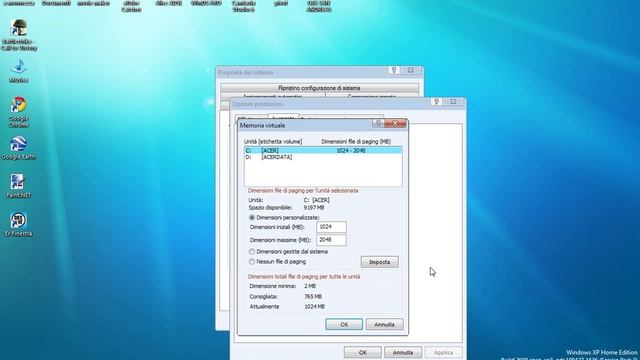The image size is (640, 360).
Task: Click help icon in Memoria virtuale title bar
Action: point(378,123)
